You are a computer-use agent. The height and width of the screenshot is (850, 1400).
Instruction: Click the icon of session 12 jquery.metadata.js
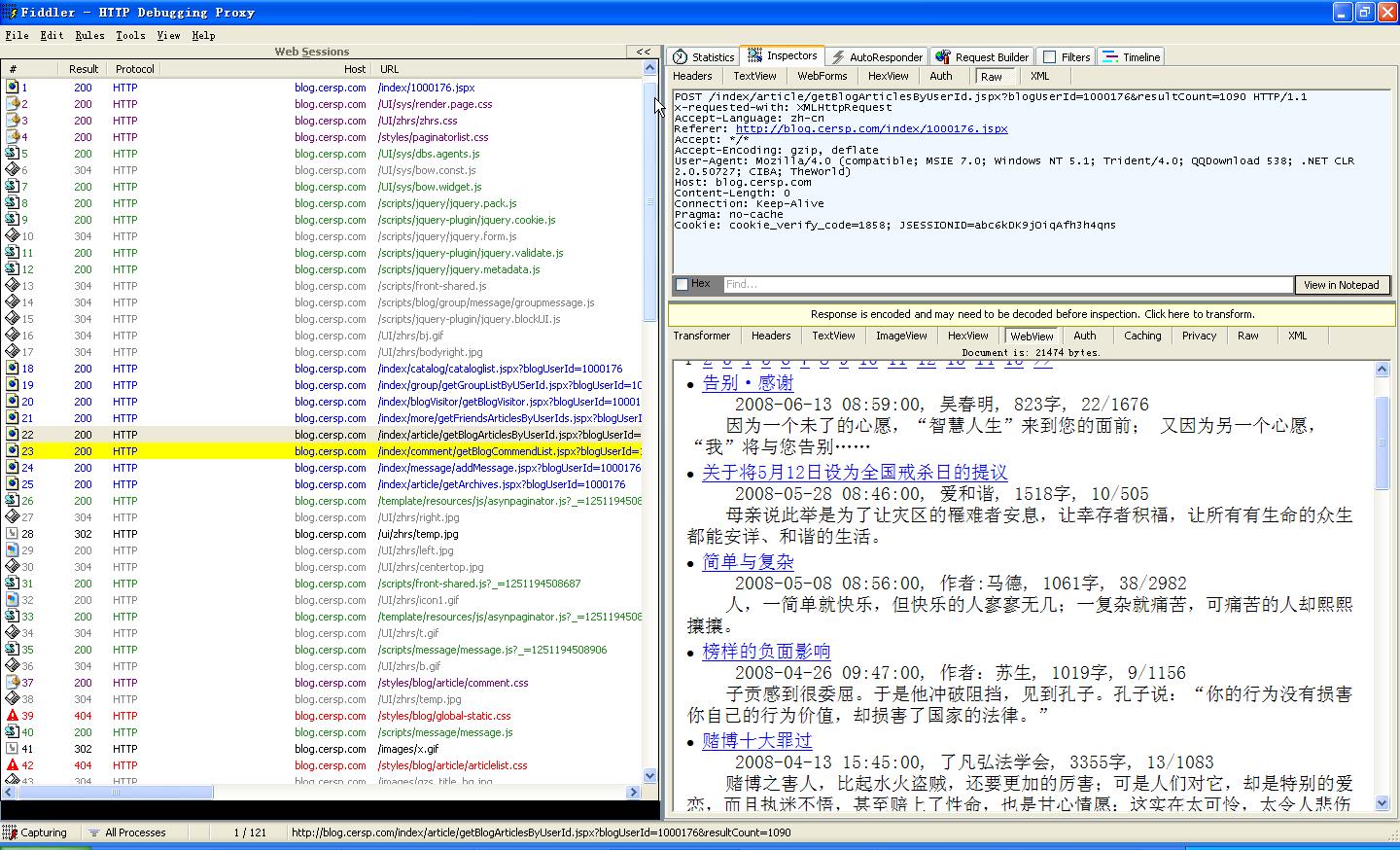click(x=13, y=269)
